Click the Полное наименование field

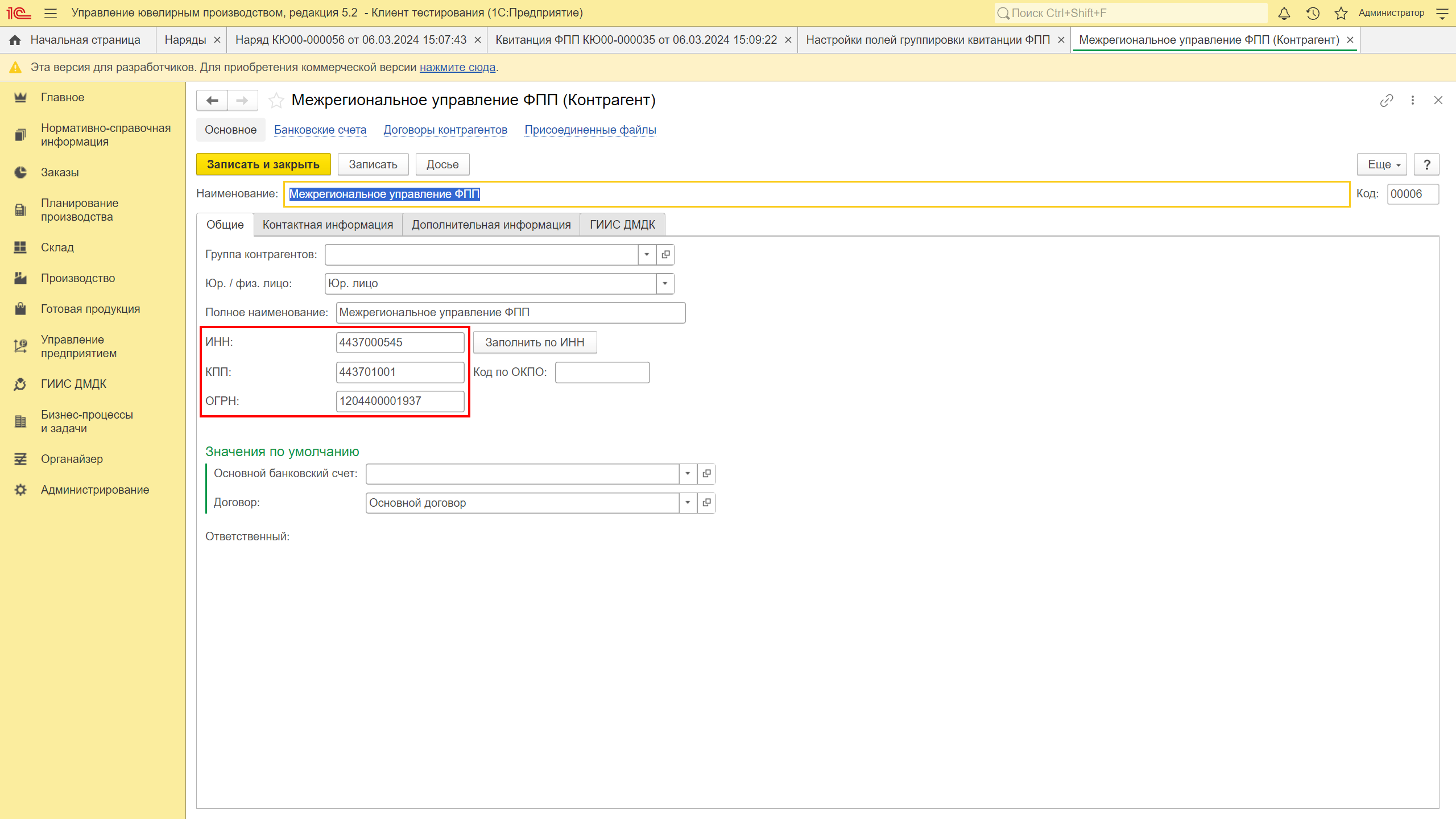(x=511, y=312)
